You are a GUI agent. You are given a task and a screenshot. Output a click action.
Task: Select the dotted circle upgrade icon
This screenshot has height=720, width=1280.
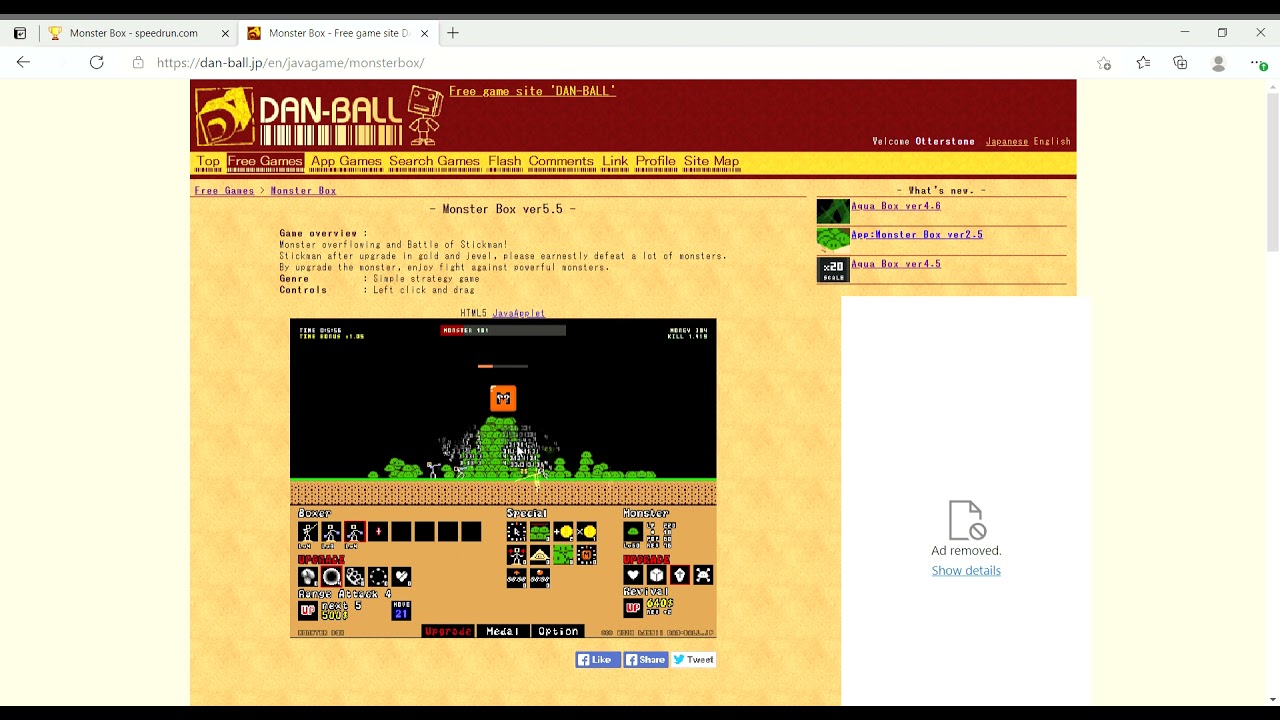(x=378, y=577)
